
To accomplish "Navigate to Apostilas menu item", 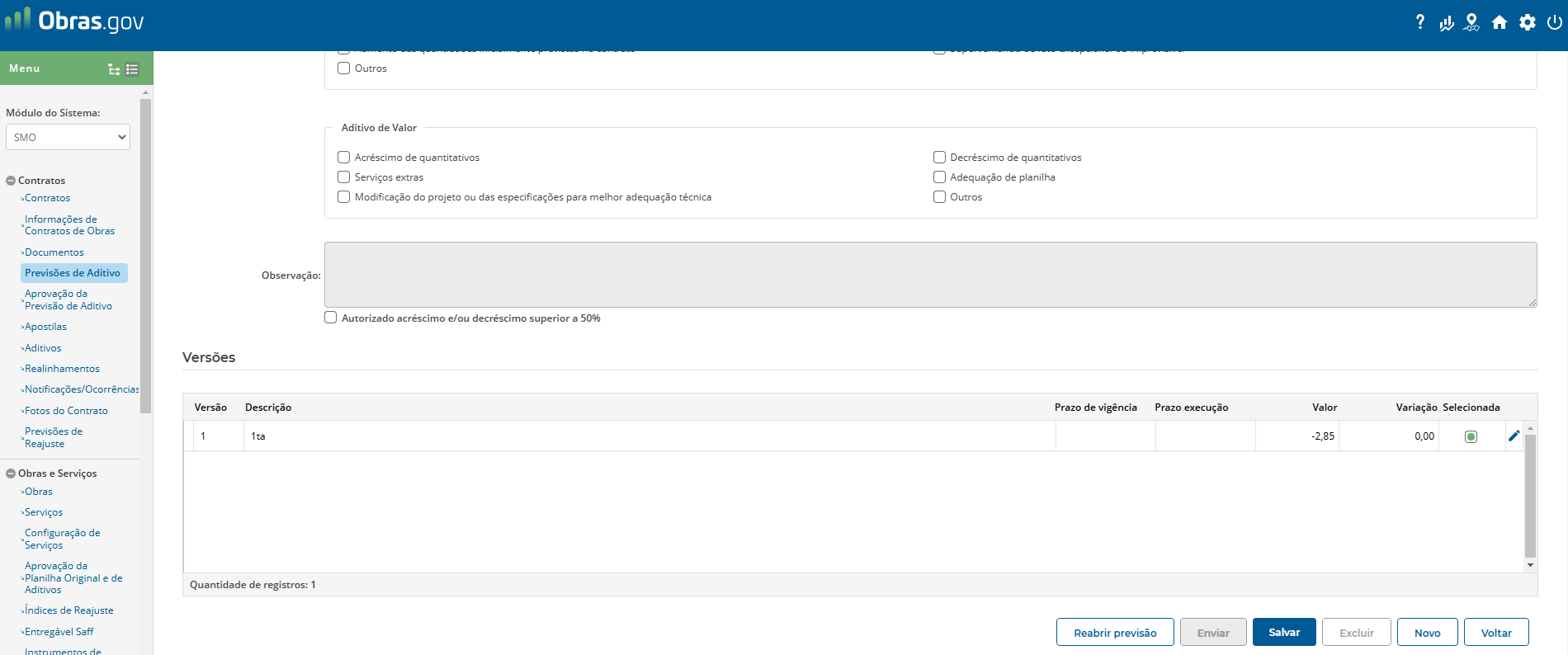I will point(45,327).
